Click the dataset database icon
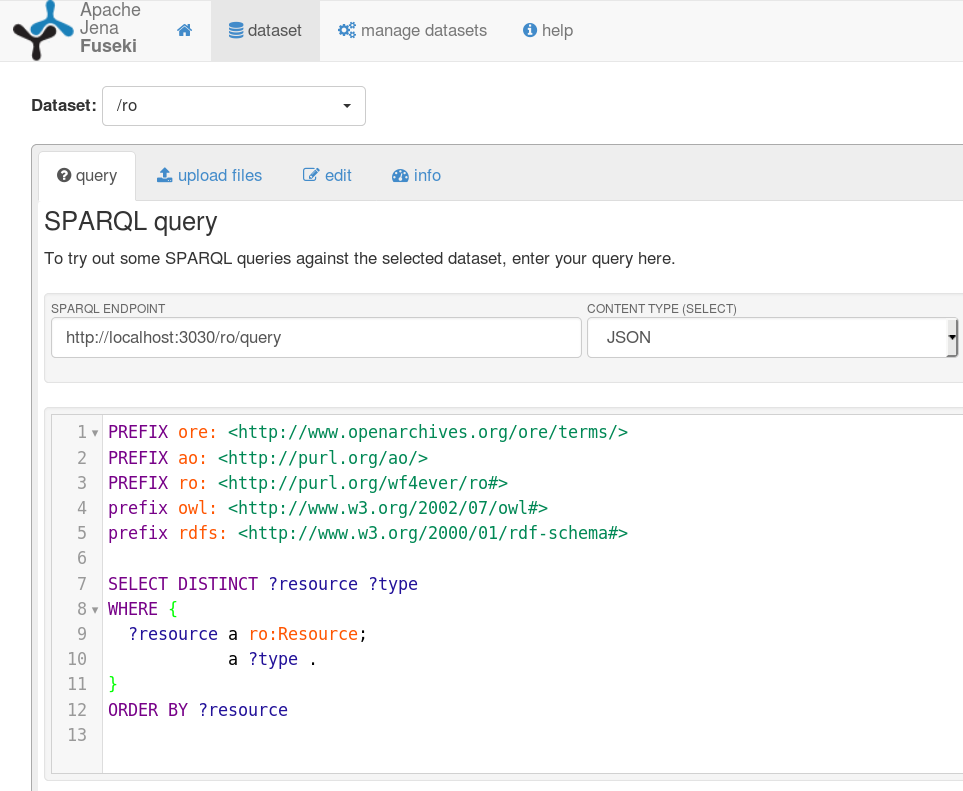The width and height of the screenshot is (963, 791). tap(236, 30)
